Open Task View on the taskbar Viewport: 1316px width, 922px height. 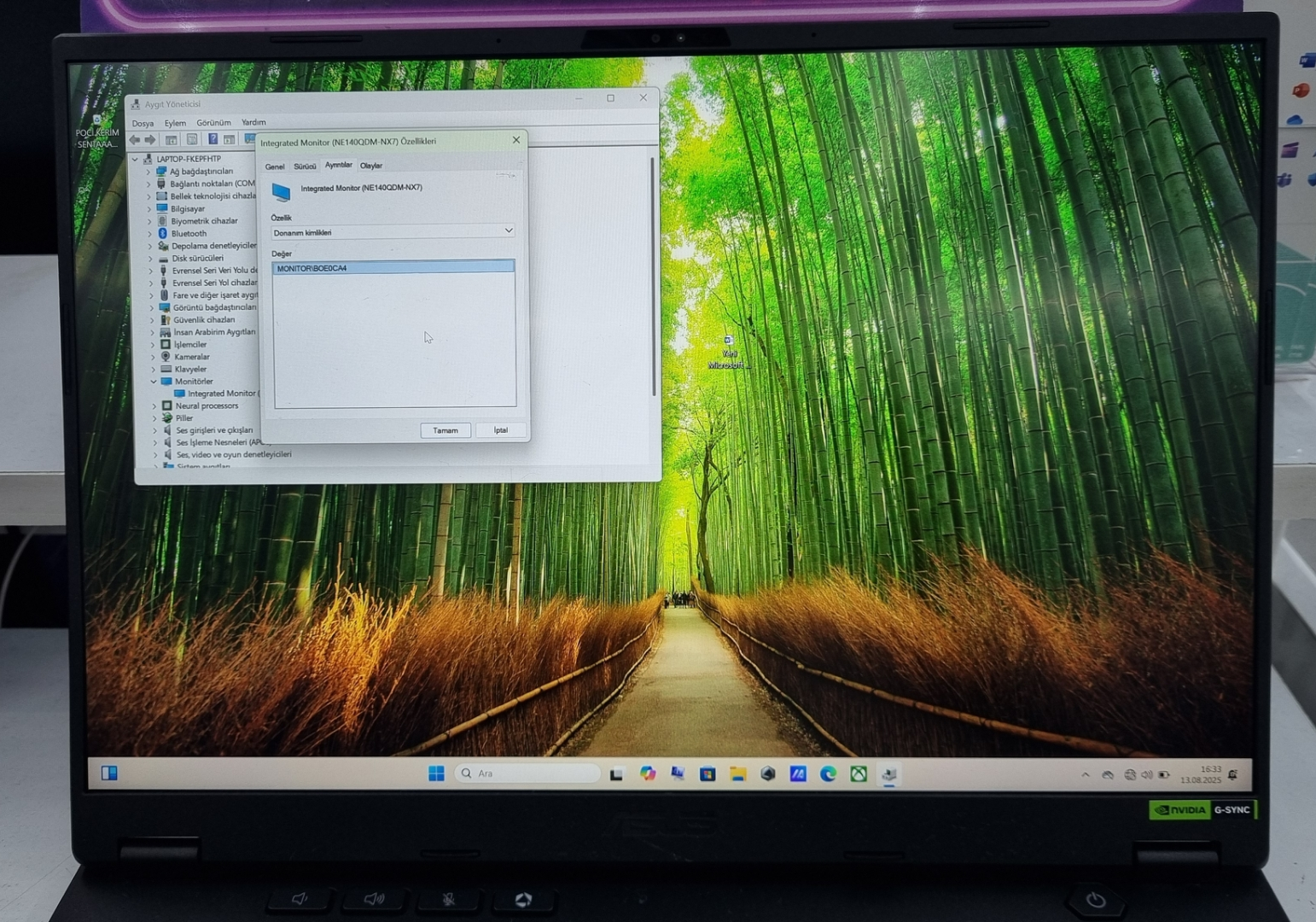616,774
